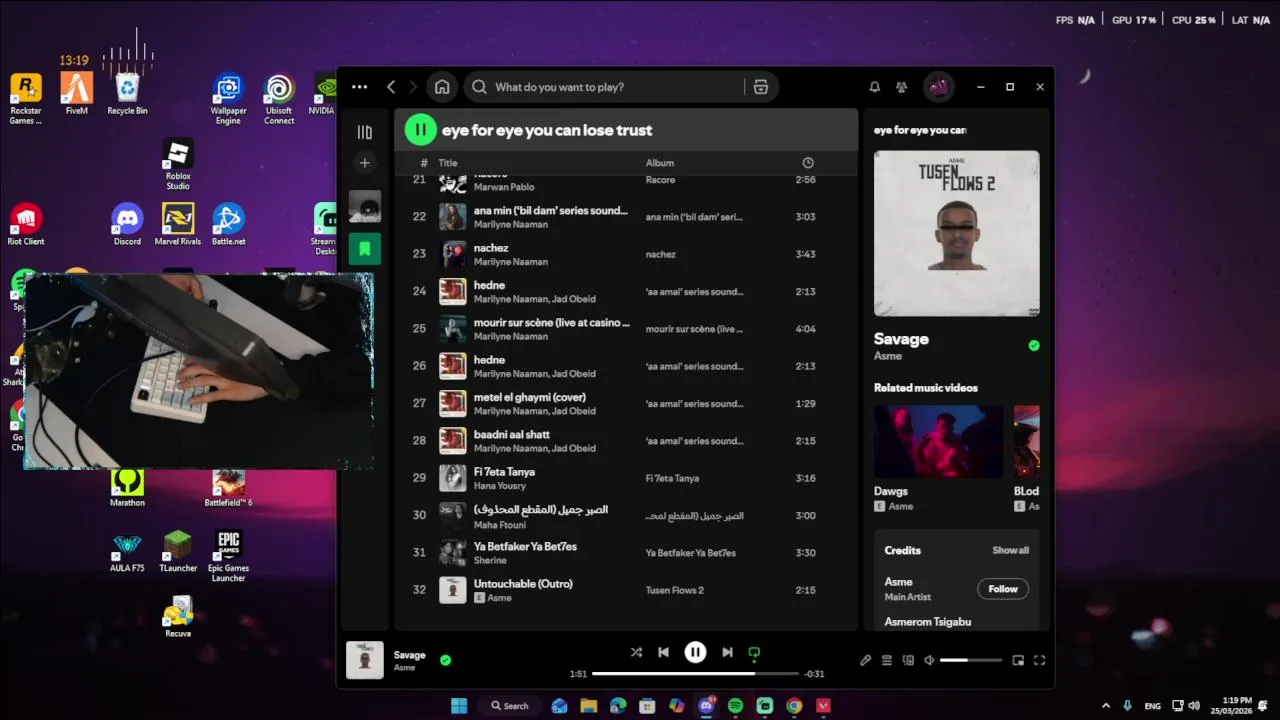Adjust the volume slider
1280x720 pixels.
[970, 660]
